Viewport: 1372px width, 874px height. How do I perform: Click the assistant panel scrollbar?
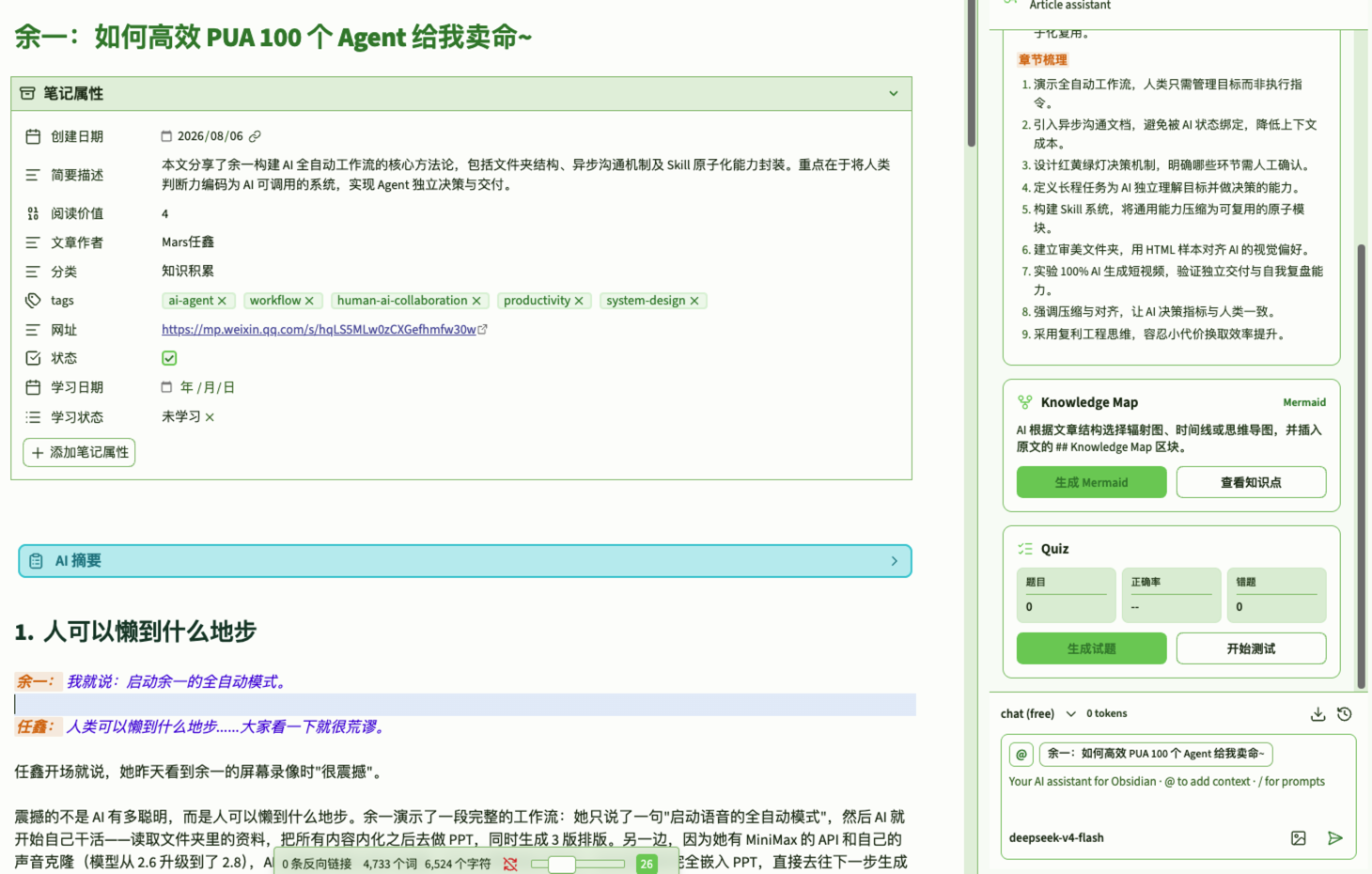[1361, 465]
